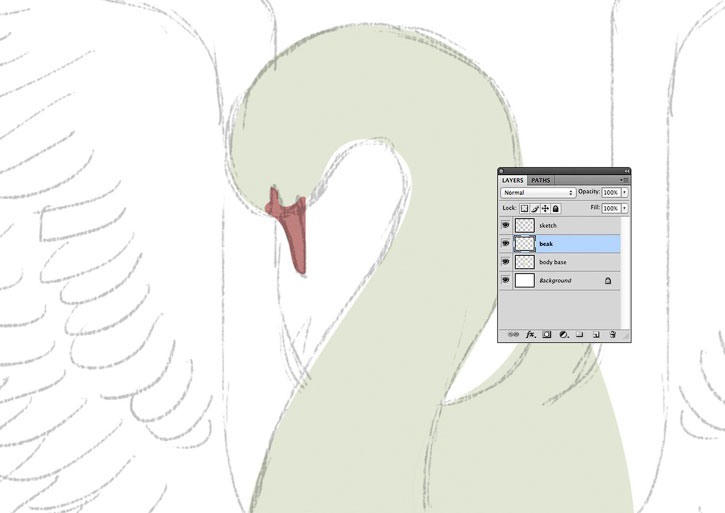The image size is (725, 513).
Task: Select the beak layer thumbnail
Action: click(525, 243)
